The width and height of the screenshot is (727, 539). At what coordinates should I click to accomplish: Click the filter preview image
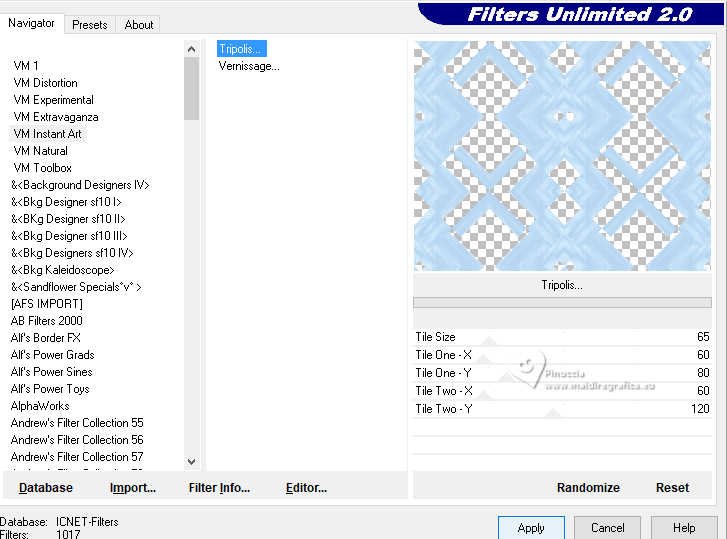click(x=562, y=156)
